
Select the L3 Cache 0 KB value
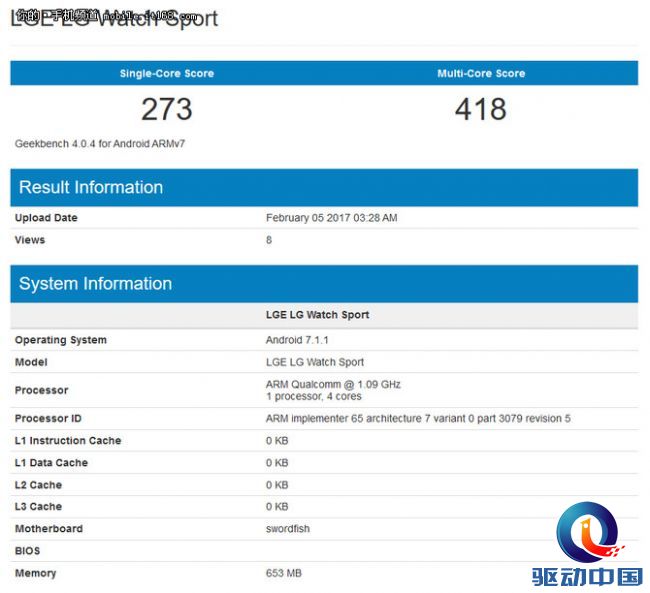coord(277,506)
